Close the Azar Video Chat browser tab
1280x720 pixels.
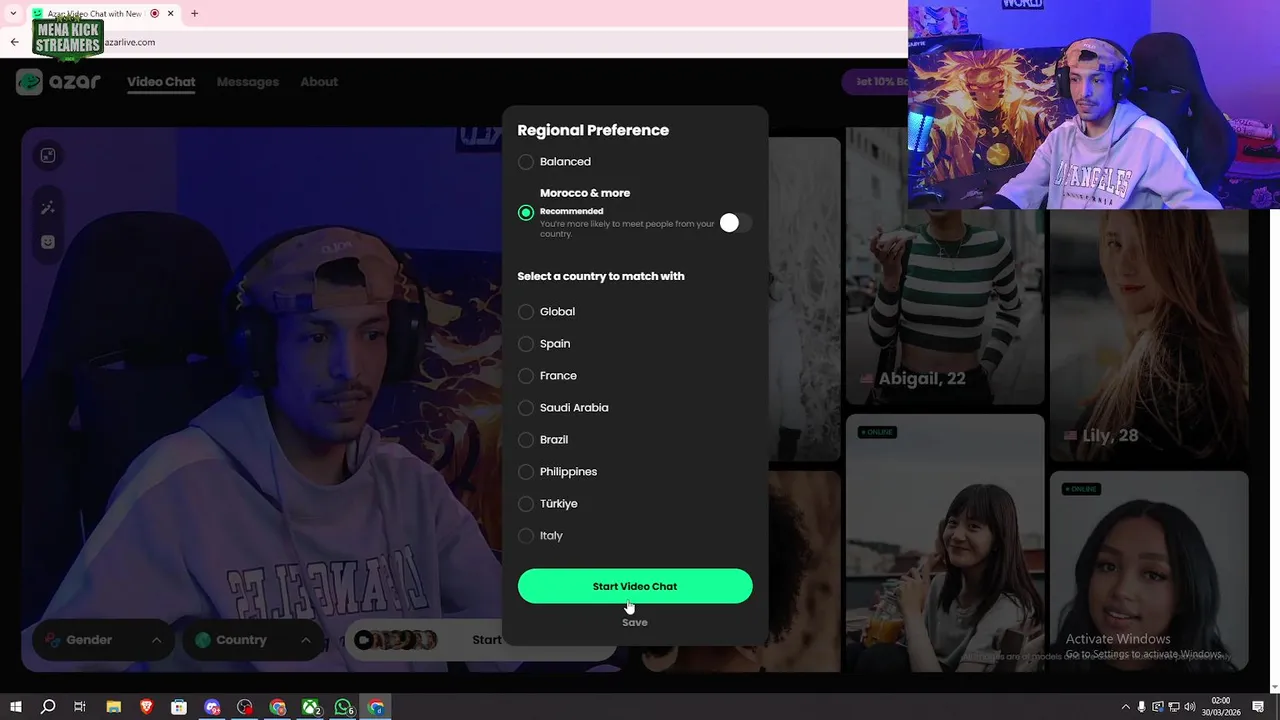pyautogui.click(x=171, y=14)
